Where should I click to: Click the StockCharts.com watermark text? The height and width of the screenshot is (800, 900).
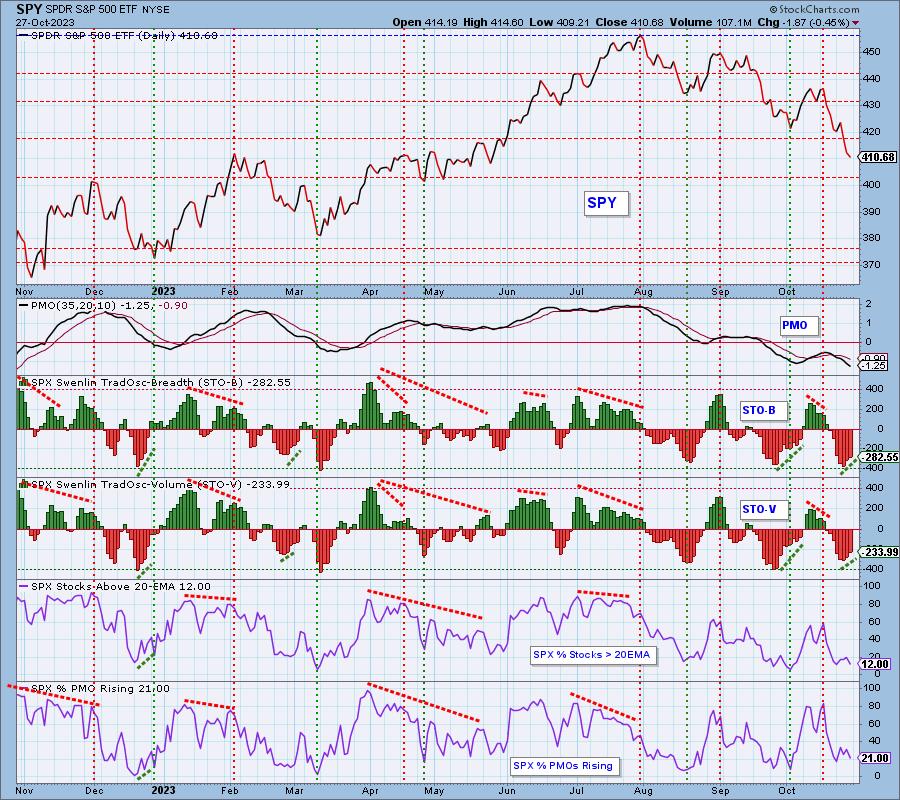814,9
